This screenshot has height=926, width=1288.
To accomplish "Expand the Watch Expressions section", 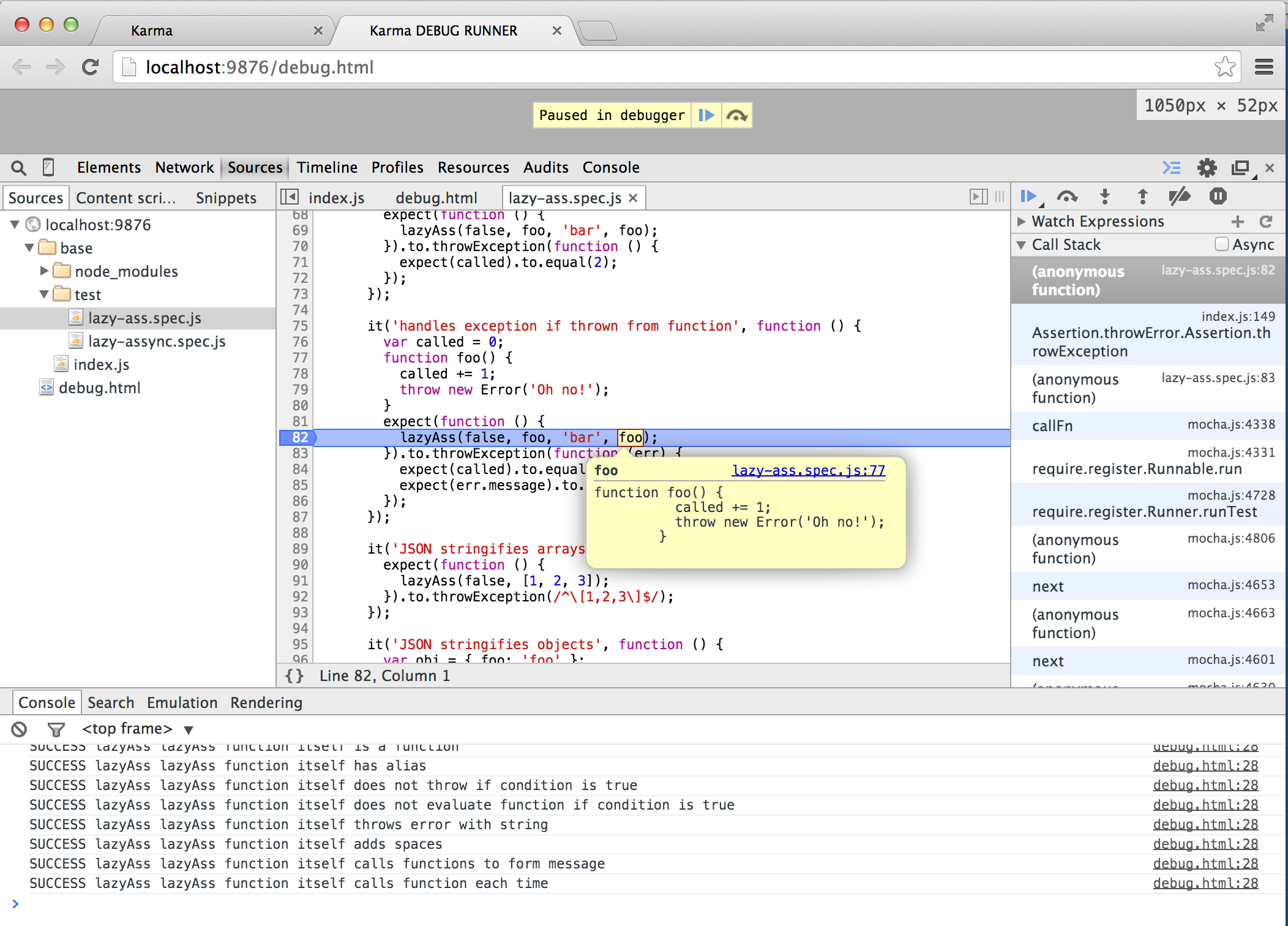I will click(x=1021, y=221).
